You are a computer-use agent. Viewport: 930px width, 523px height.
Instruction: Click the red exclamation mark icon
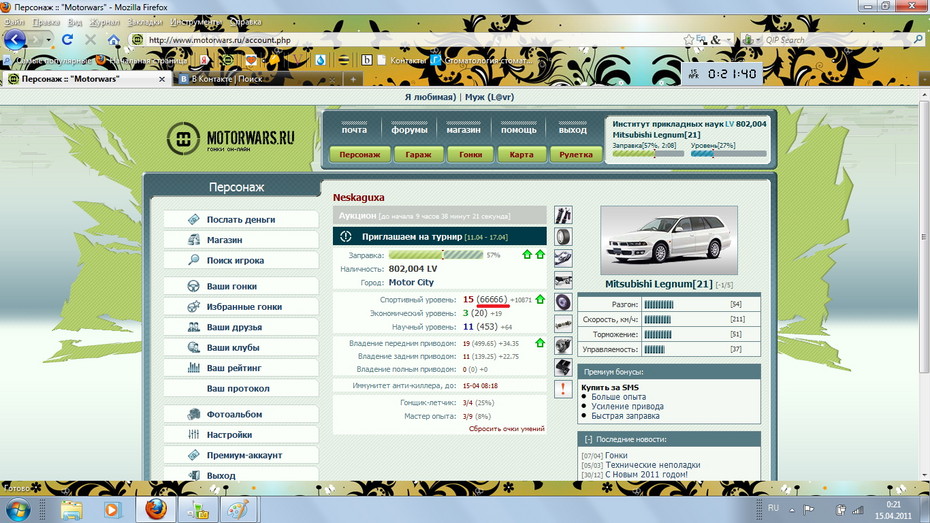click(x=563, y=389)
